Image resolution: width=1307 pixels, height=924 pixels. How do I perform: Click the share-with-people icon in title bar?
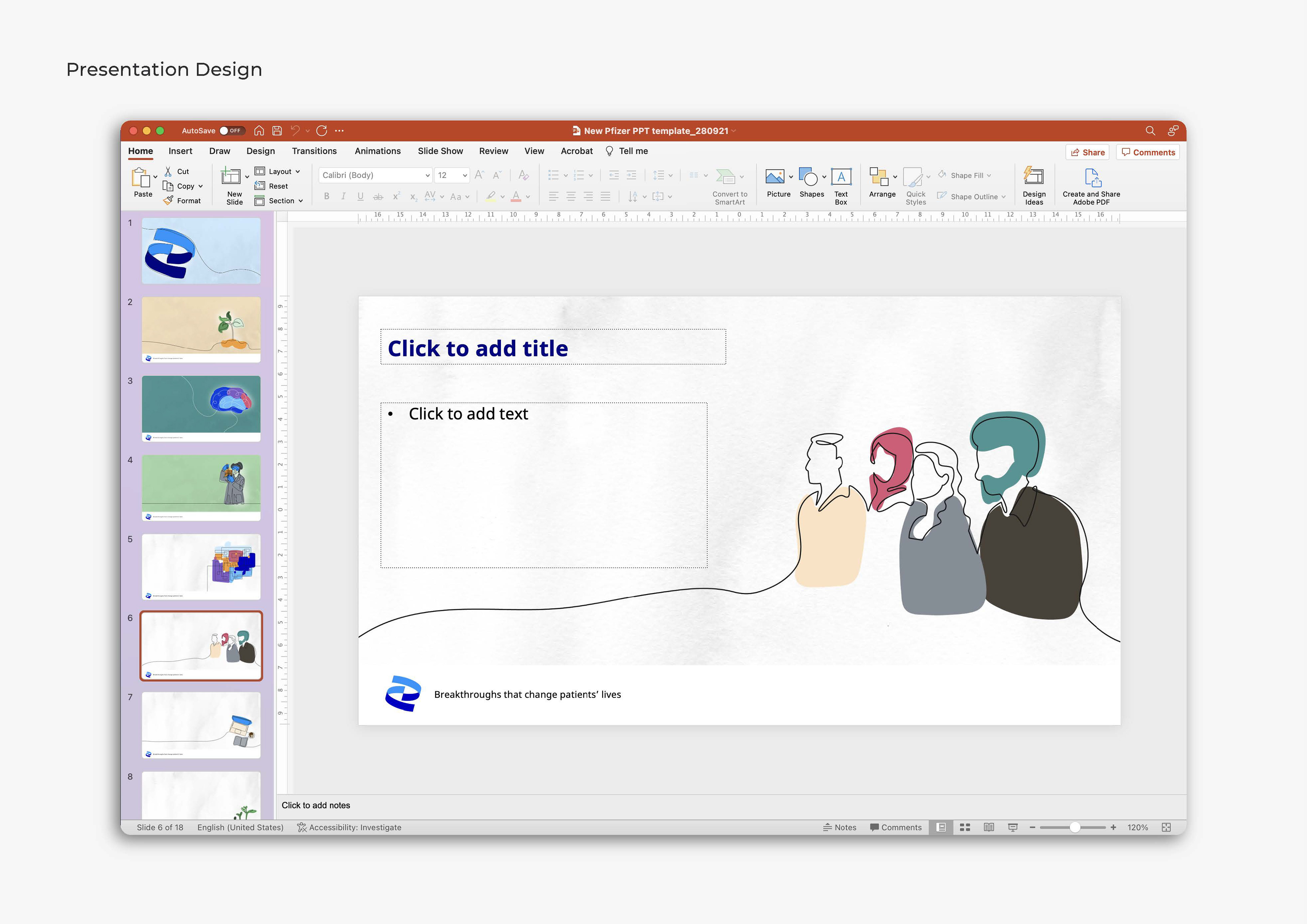click(1173, 130)
